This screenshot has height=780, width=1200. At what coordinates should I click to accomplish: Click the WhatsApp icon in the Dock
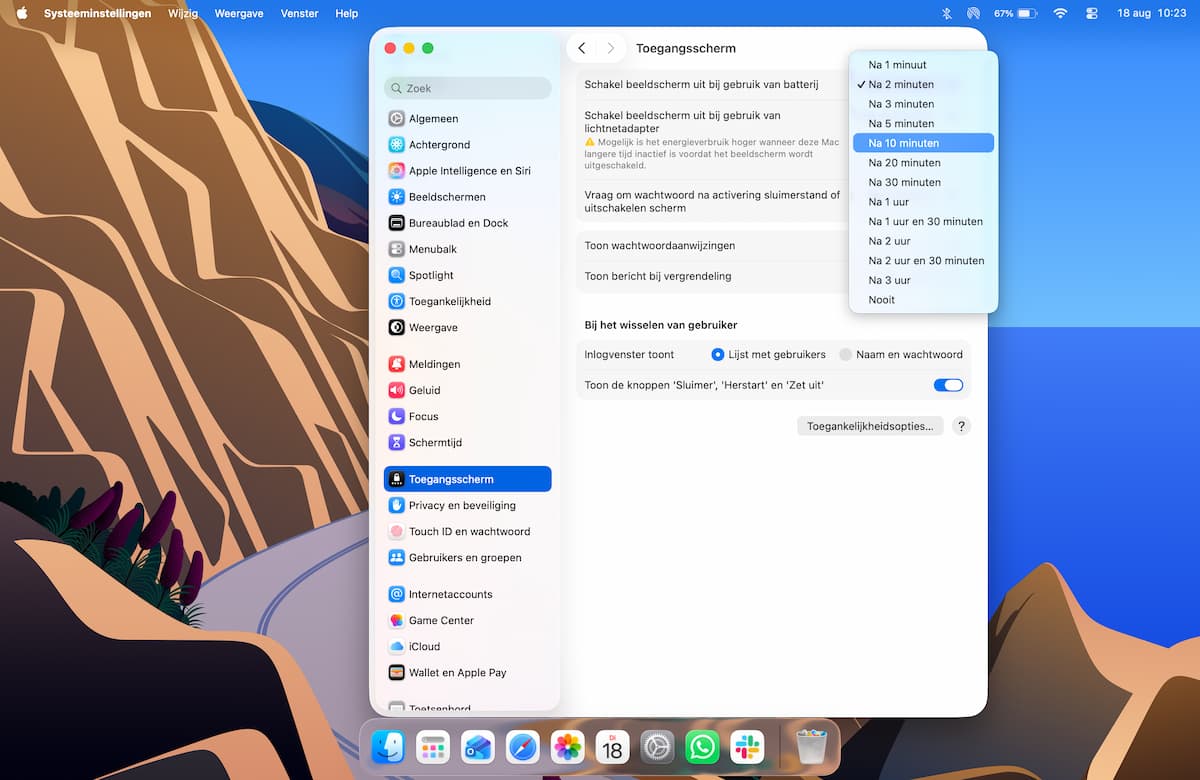(x=702, y=747)
